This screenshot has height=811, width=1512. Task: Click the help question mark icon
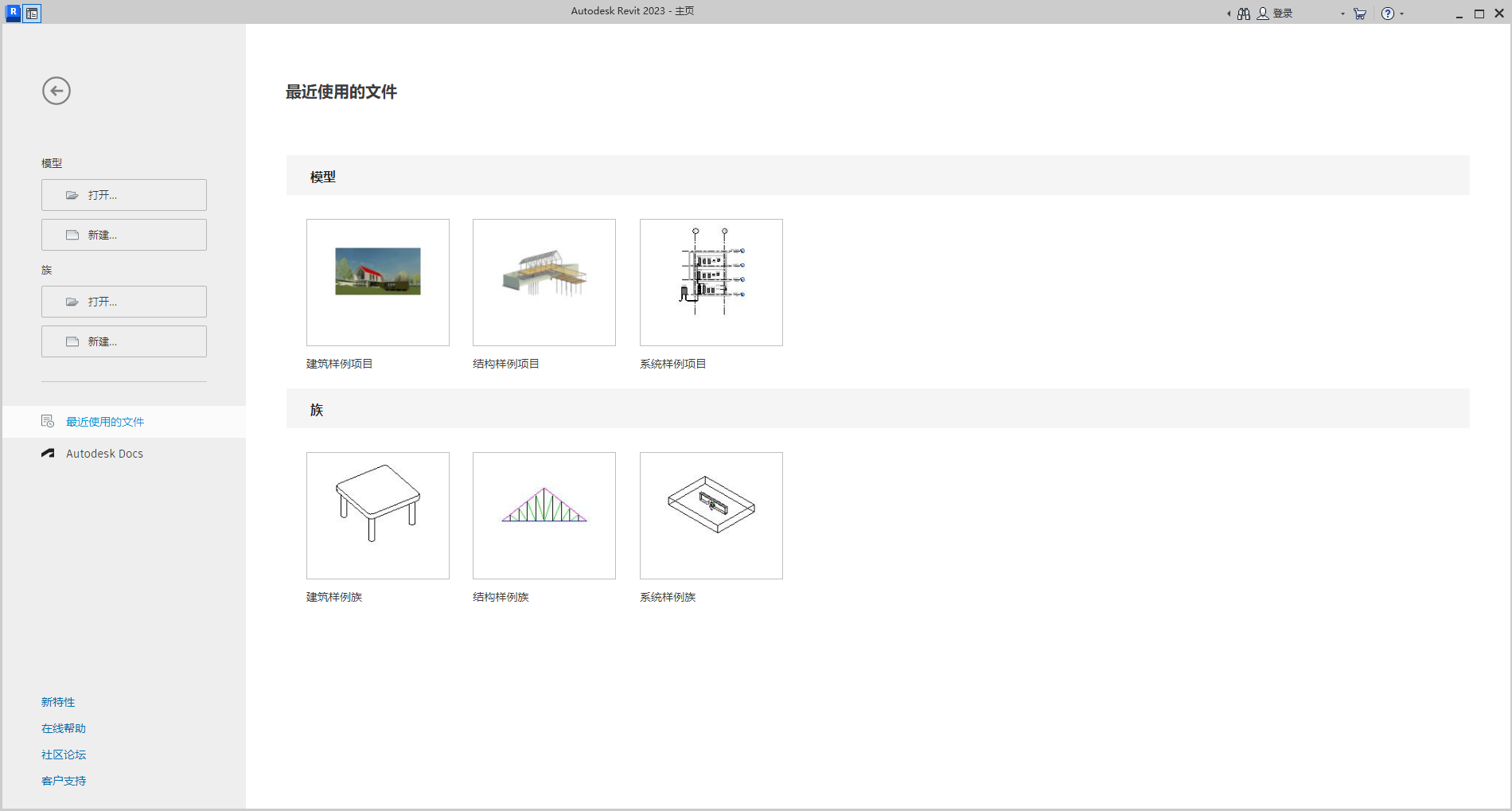click(x=1388, y=14)
